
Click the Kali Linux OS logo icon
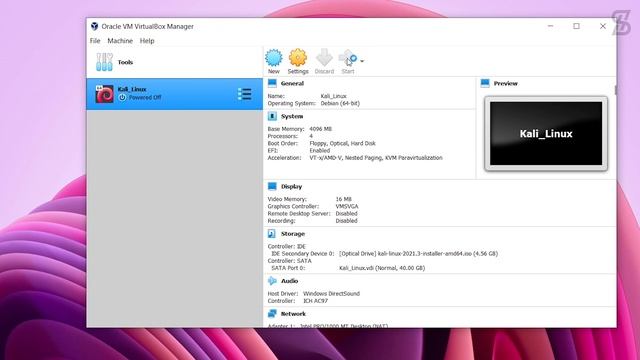104,94
